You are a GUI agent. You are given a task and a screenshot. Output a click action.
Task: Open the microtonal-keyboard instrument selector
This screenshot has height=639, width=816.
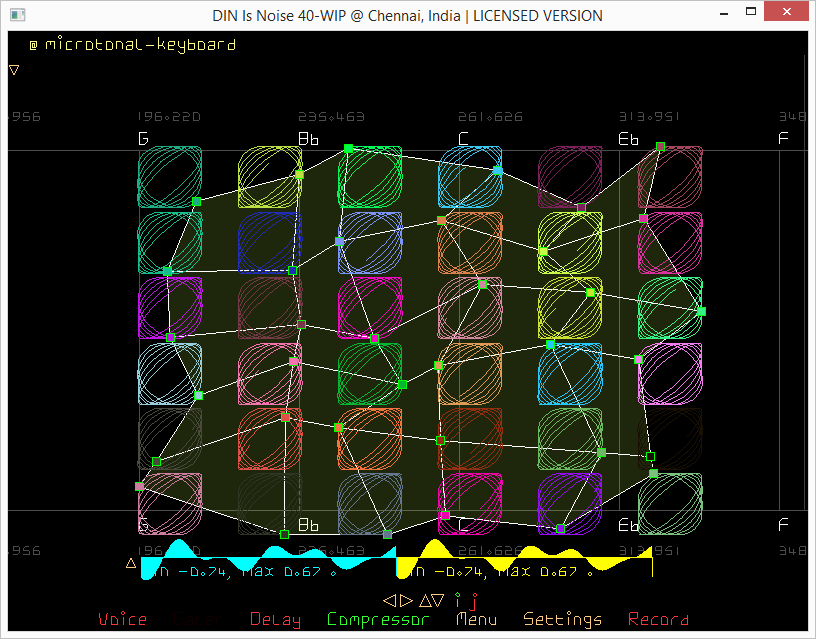[140, 45]
